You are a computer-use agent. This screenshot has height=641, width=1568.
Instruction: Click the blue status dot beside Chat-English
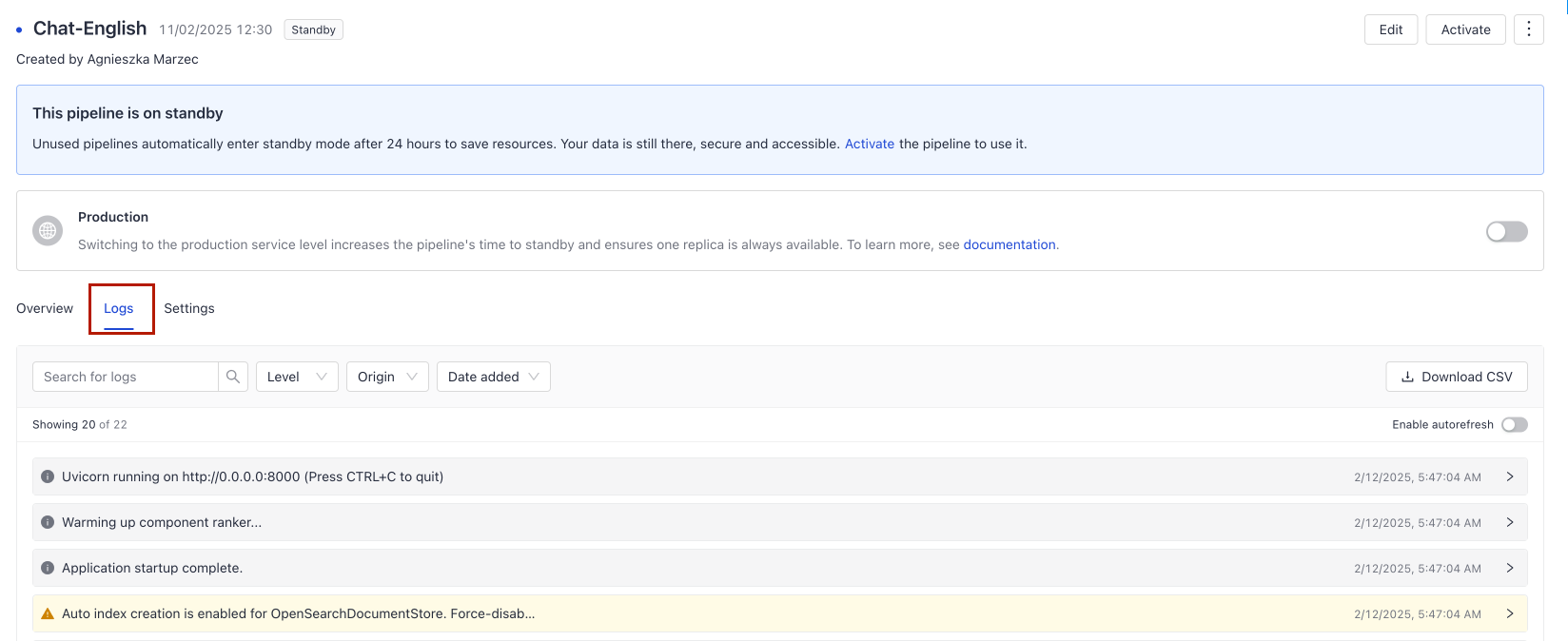click(x=19, y=30)
